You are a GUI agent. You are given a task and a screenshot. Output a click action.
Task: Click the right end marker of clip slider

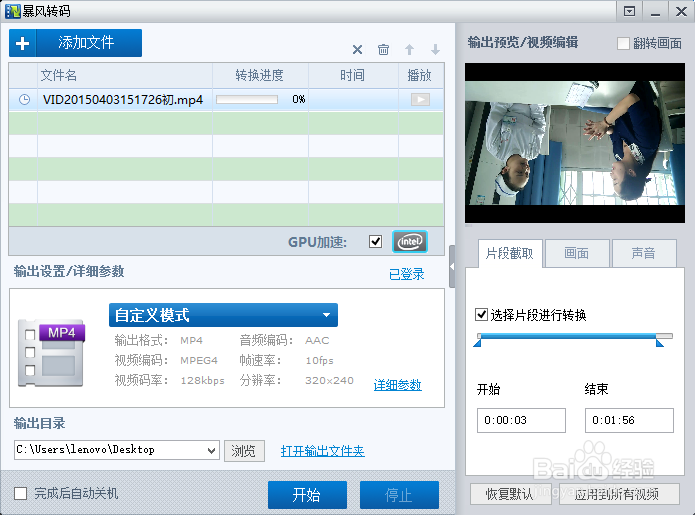pyautogui.click(x=660, y=343)
